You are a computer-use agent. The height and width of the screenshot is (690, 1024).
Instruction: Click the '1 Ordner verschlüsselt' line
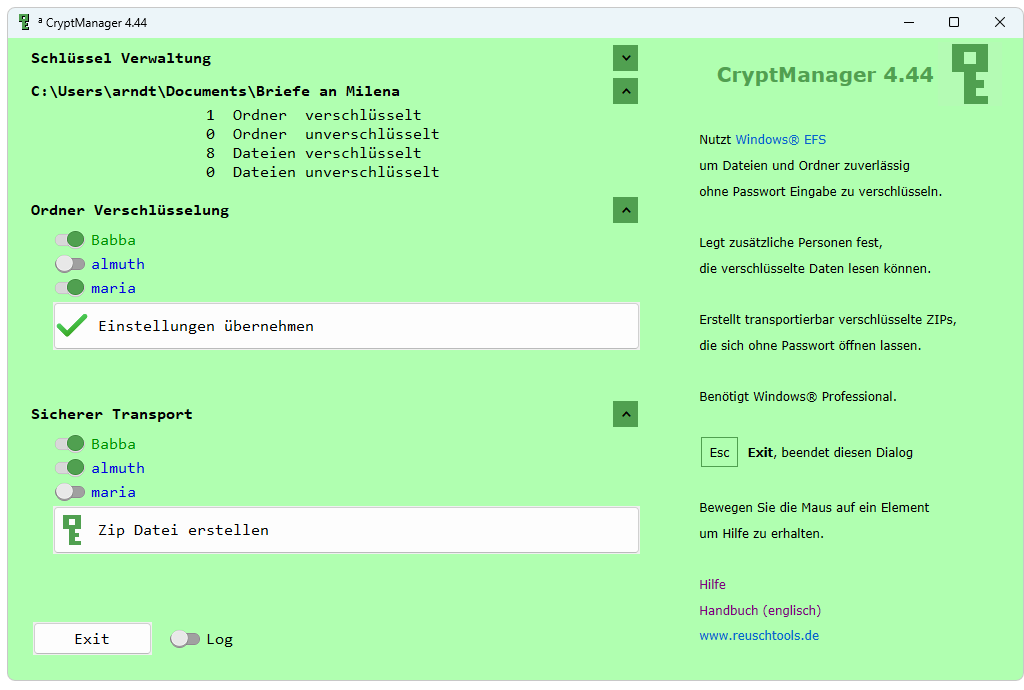point(313,115)
